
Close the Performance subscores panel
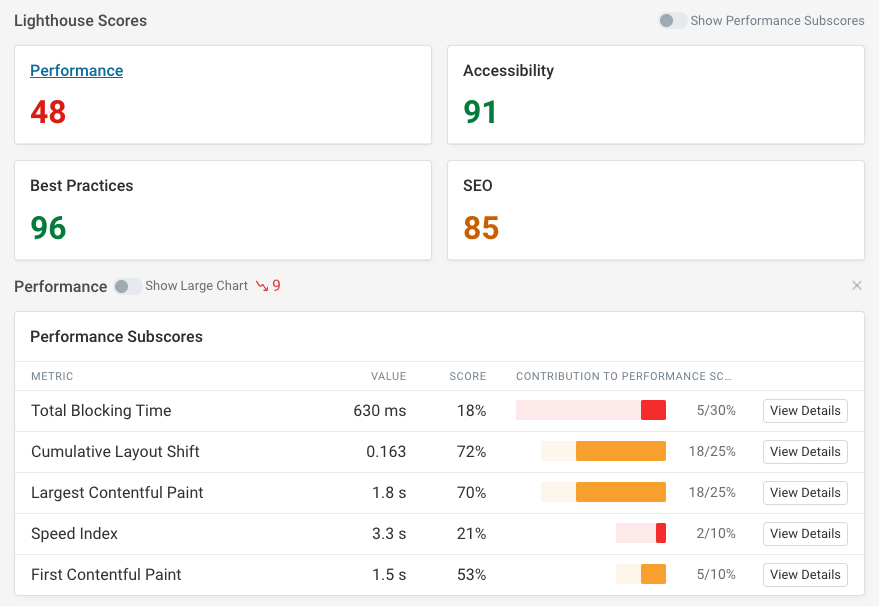pos(857,285)
